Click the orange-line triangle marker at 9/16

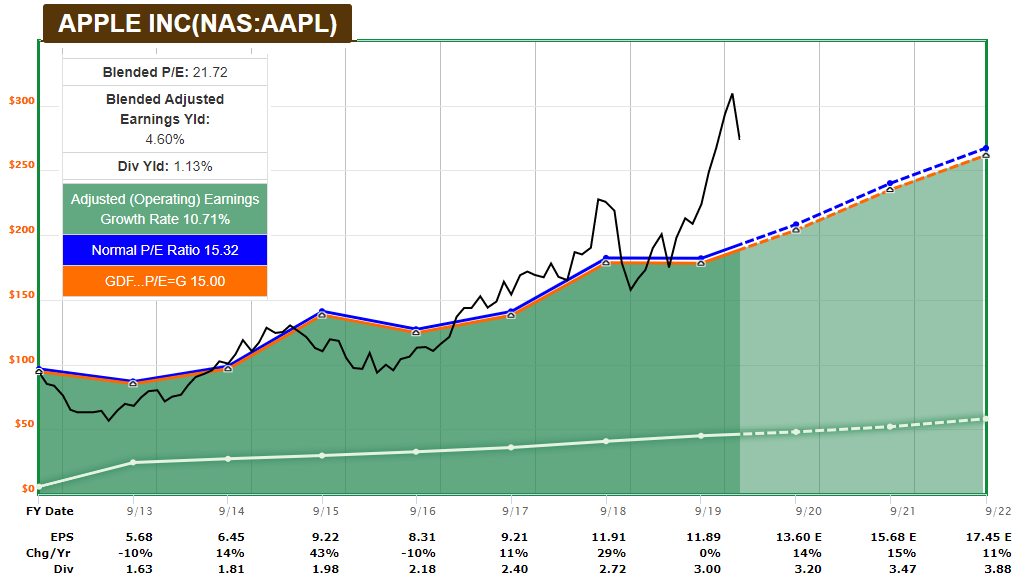[416, 332]
